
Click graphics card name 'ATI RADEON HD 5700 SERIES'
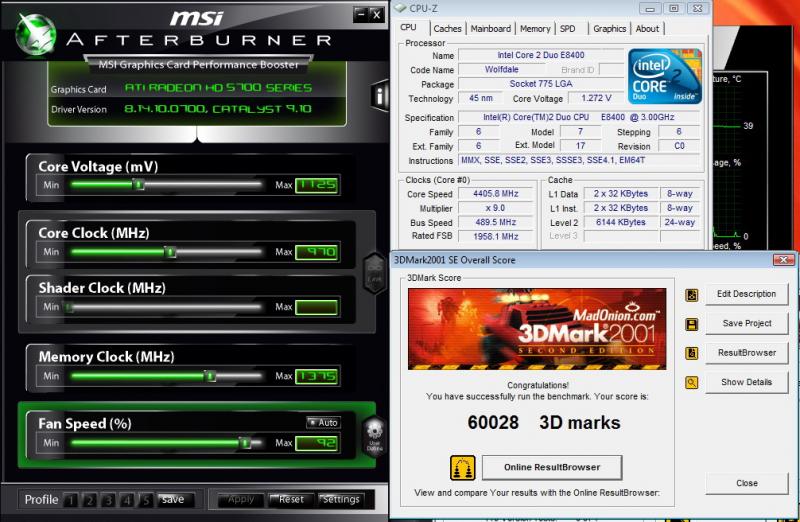[218, 88]
